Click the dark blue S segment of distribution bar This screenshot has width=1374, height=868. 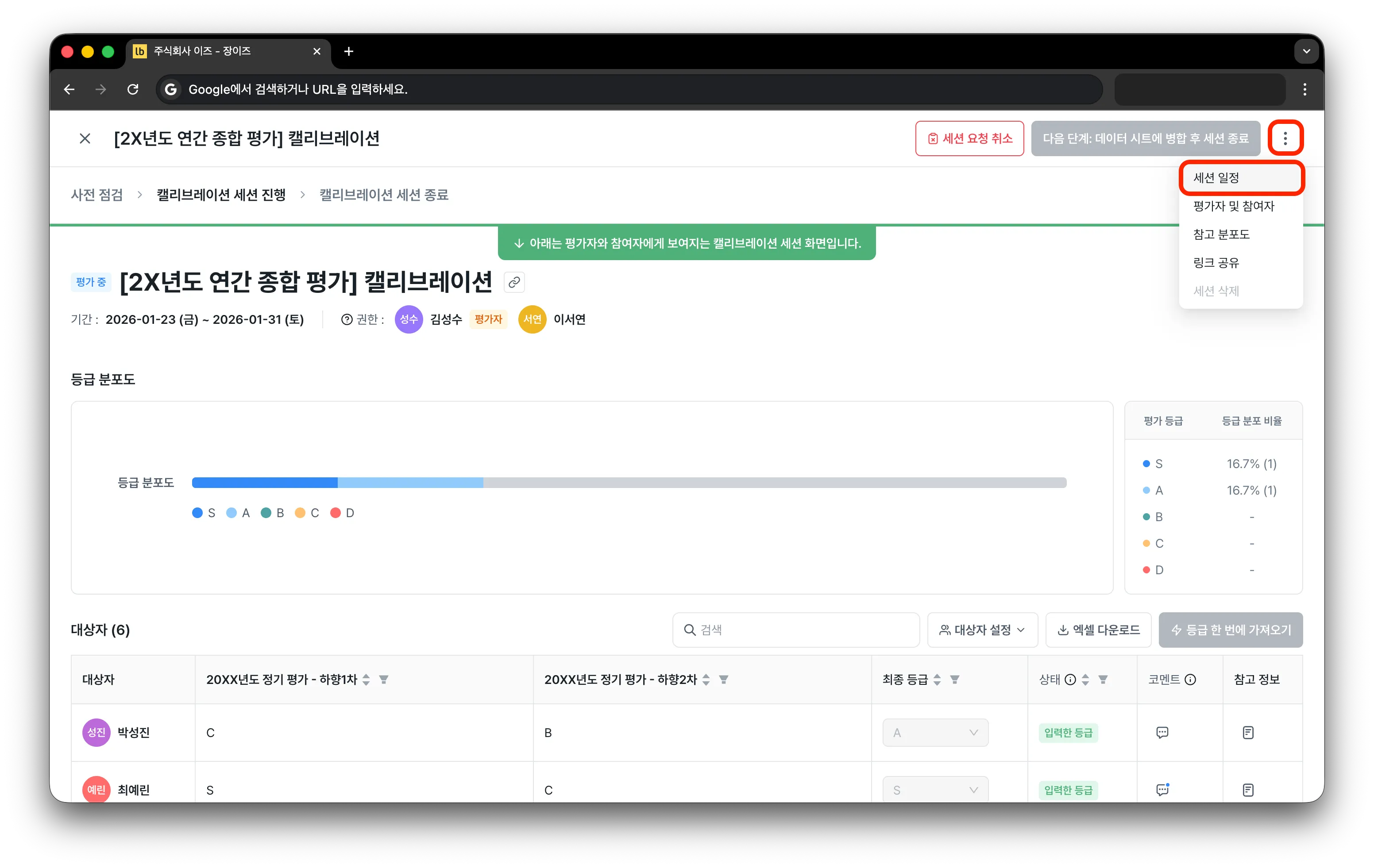pos(265,483)
